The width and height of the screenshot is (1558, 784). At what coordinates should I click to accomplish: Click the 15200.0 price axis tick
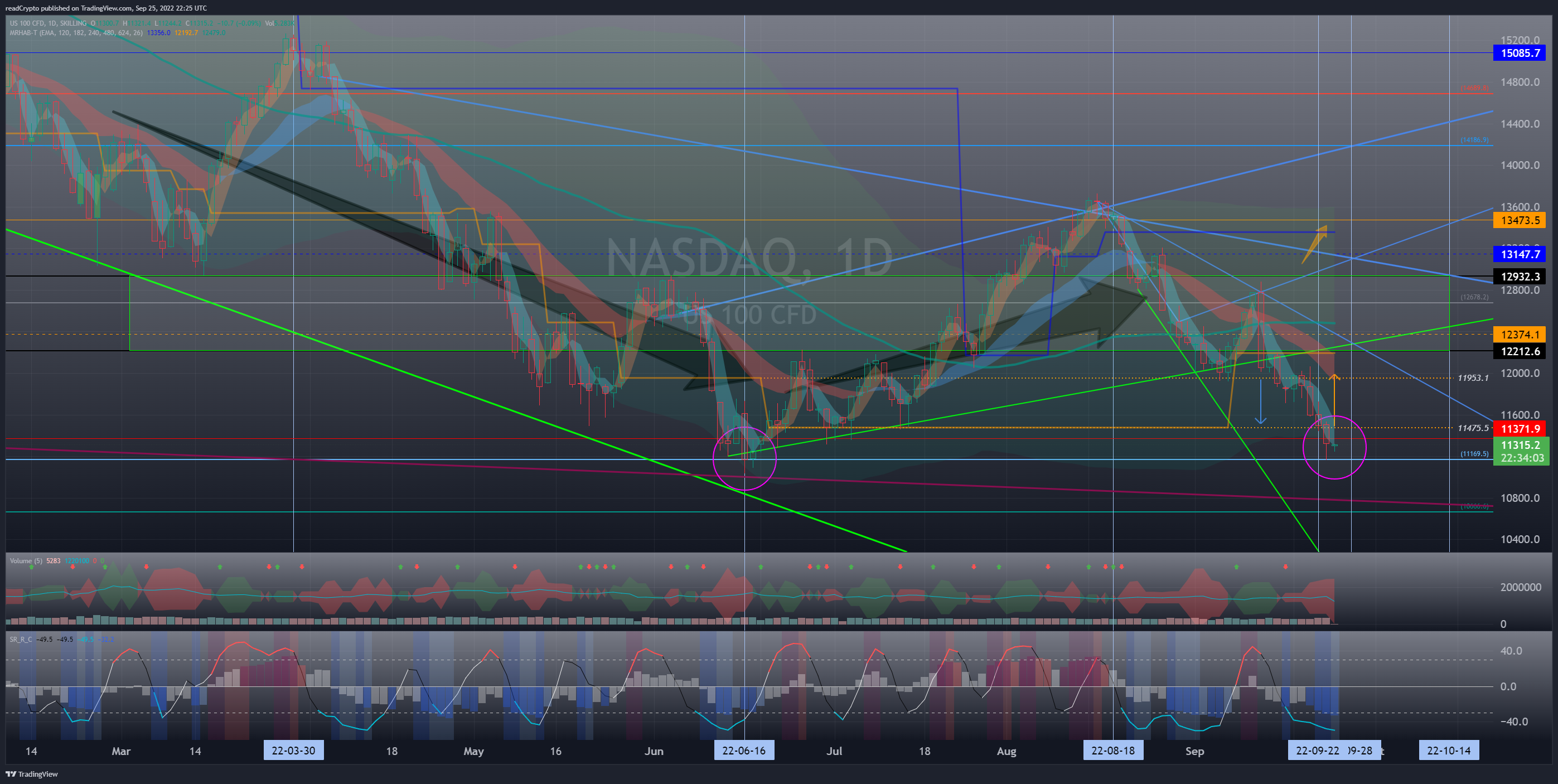pos(1520,41)
